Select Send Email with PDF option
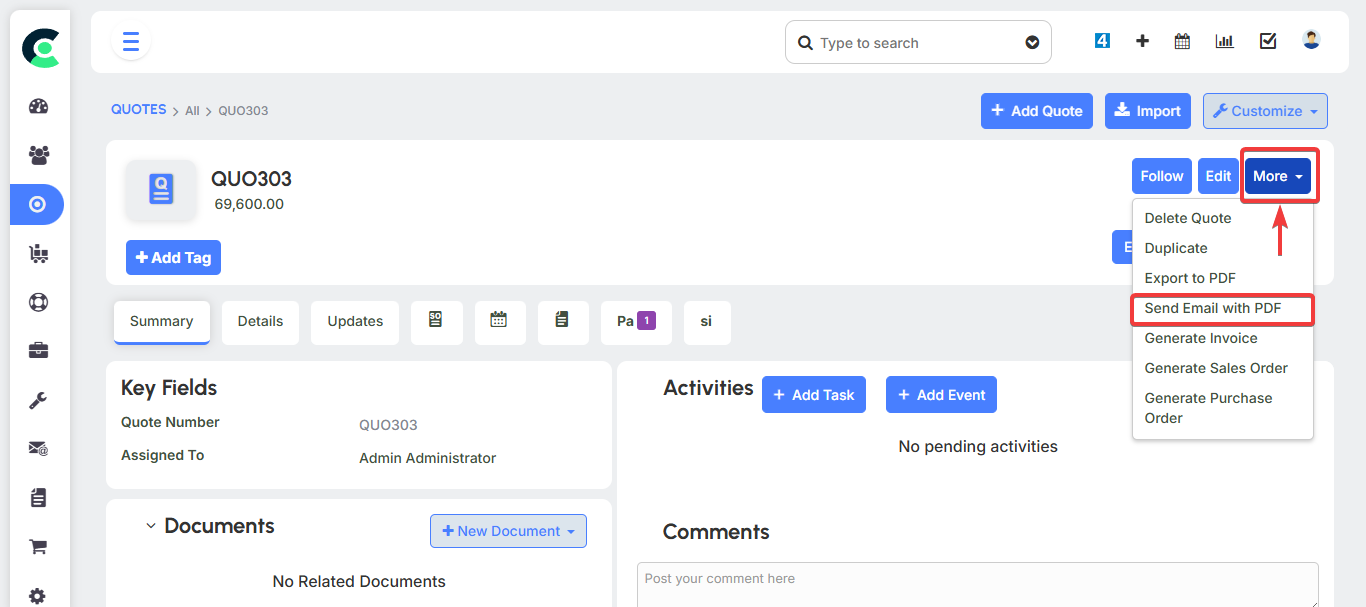 [x=1212, y=308]
